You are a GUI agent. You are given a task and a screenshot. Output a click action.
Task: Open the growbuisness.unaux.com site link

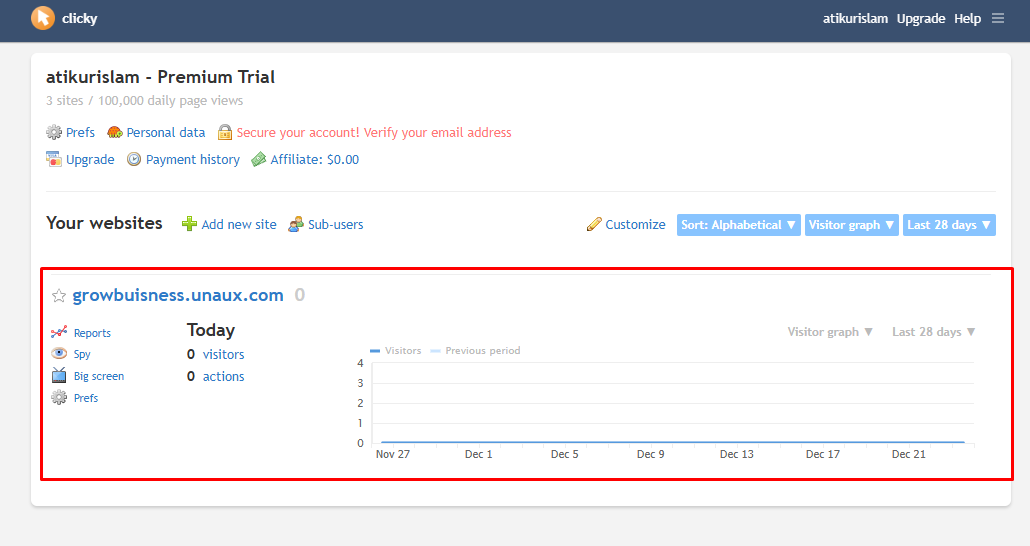tap(178, 295)
